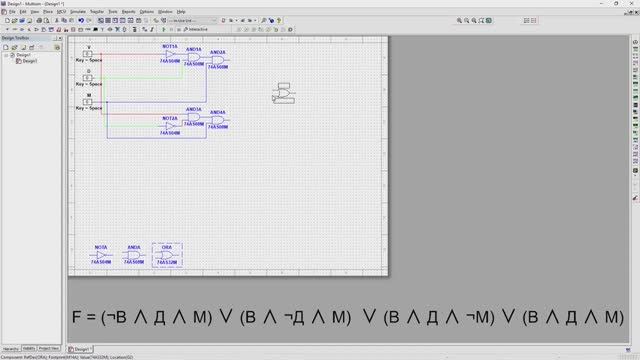Open the Place menu
Image resolution: width=640 pixels, height=360 pixels.
(x=48, y=12)
